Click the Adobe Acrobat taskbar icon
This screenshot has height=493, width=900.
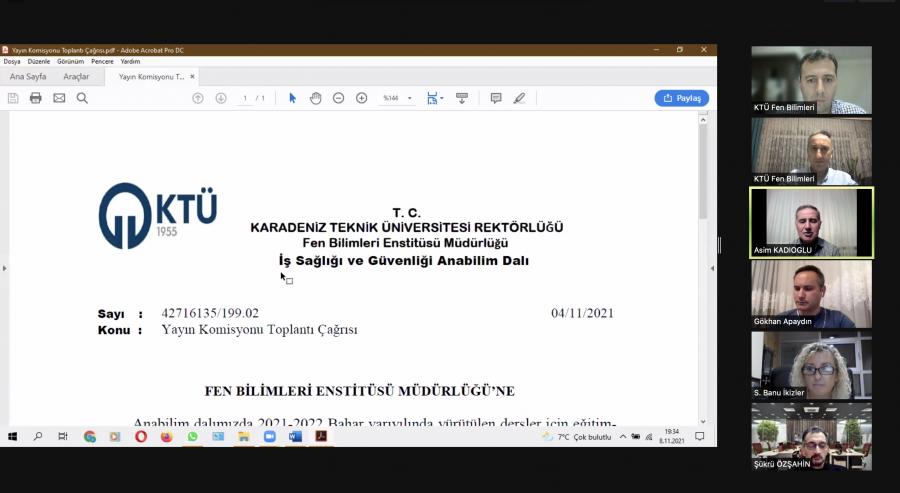click(x=321, y=437)
